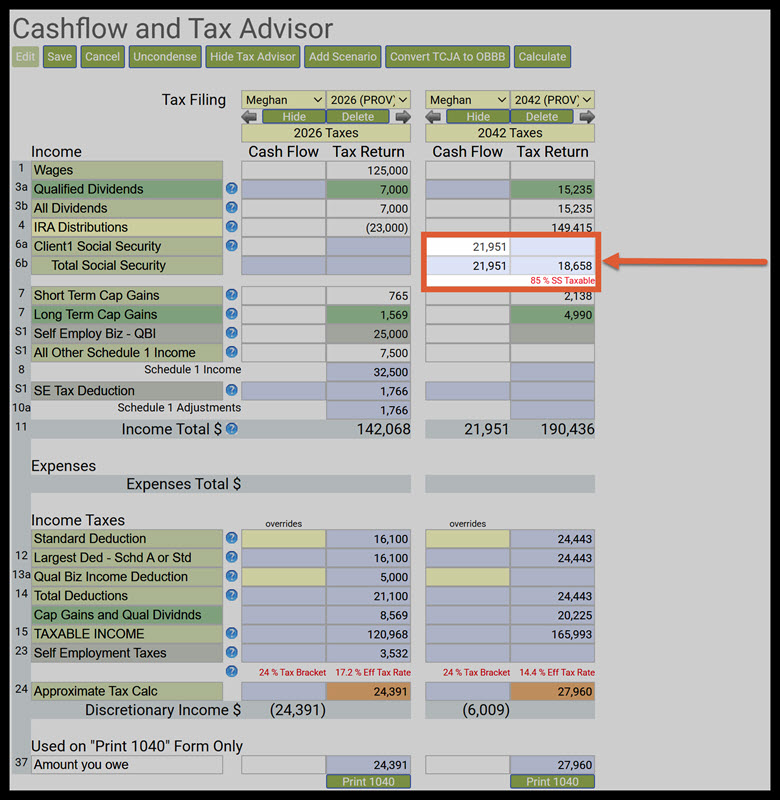The image size is (780, 800).
Task: Select 2042 Income Total 190,436
Action: tap(567, 429)
